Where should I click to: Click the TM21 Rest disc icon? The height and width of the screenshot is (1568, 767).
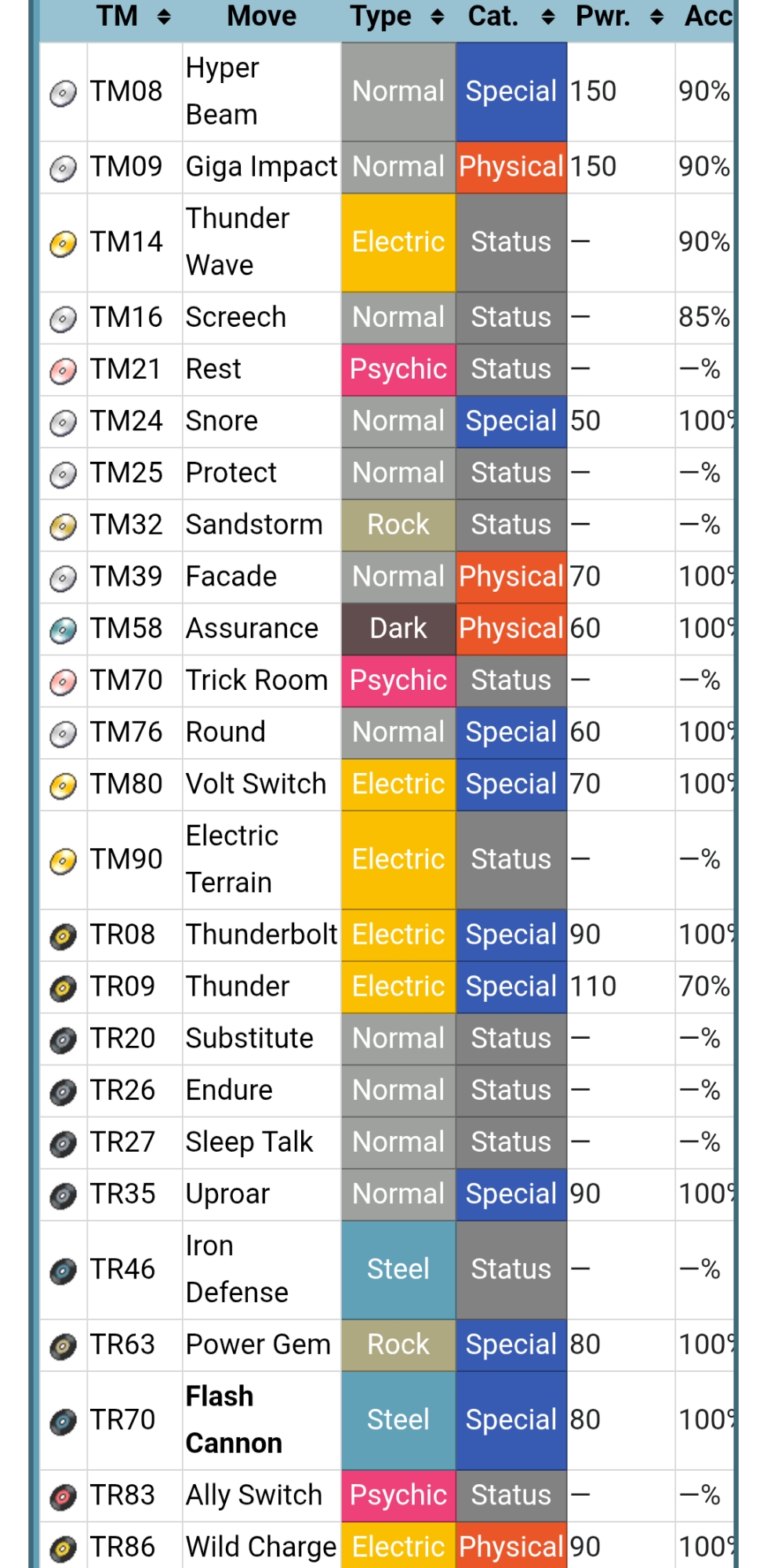[64, 371]
